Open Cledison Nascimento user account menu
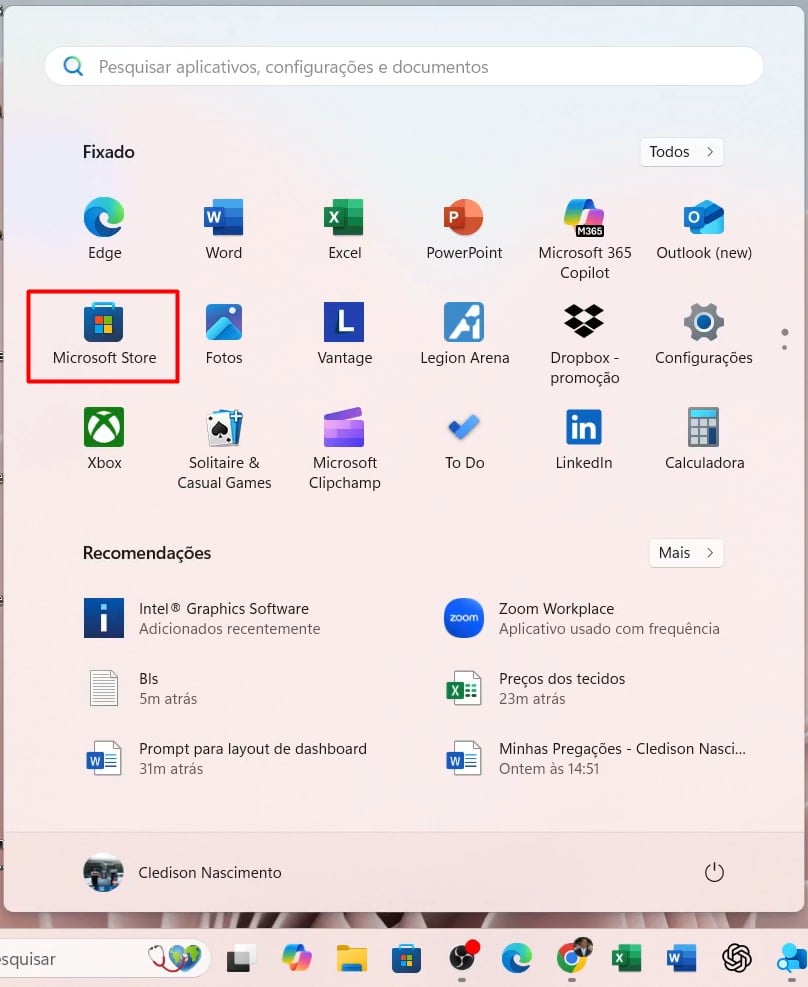808x987 pixels. pyautogui.click(x=182, y=872)
